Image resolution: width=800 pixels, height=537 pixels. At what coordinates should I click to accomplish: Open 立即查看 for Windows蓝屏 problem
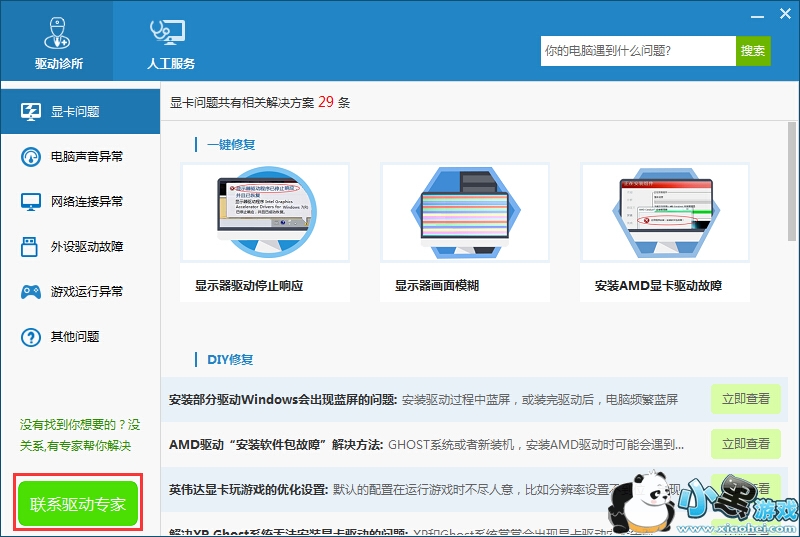point(746,399)
